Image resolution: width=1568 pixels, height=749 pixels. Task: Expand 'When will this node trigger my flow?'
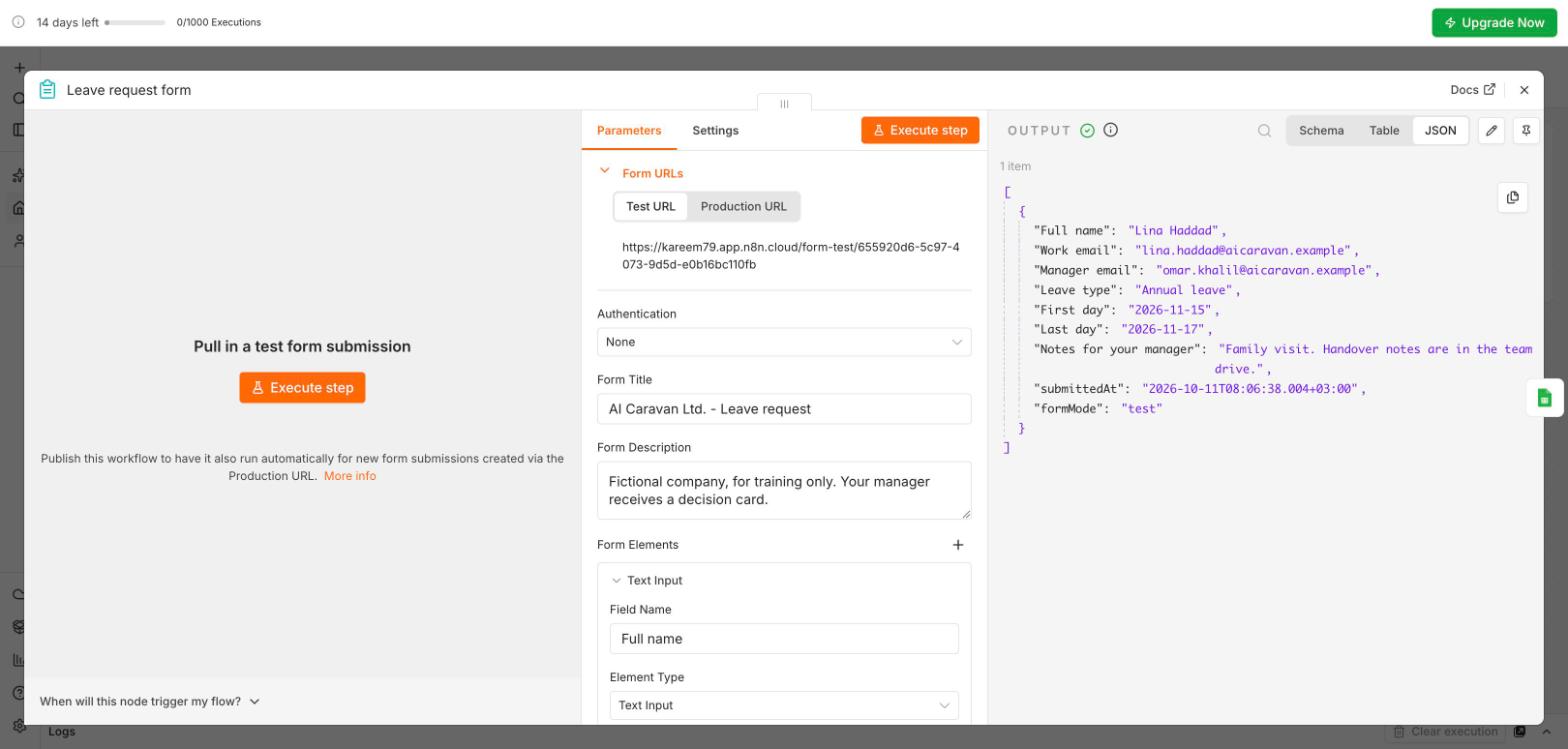(x=150, y=702)
